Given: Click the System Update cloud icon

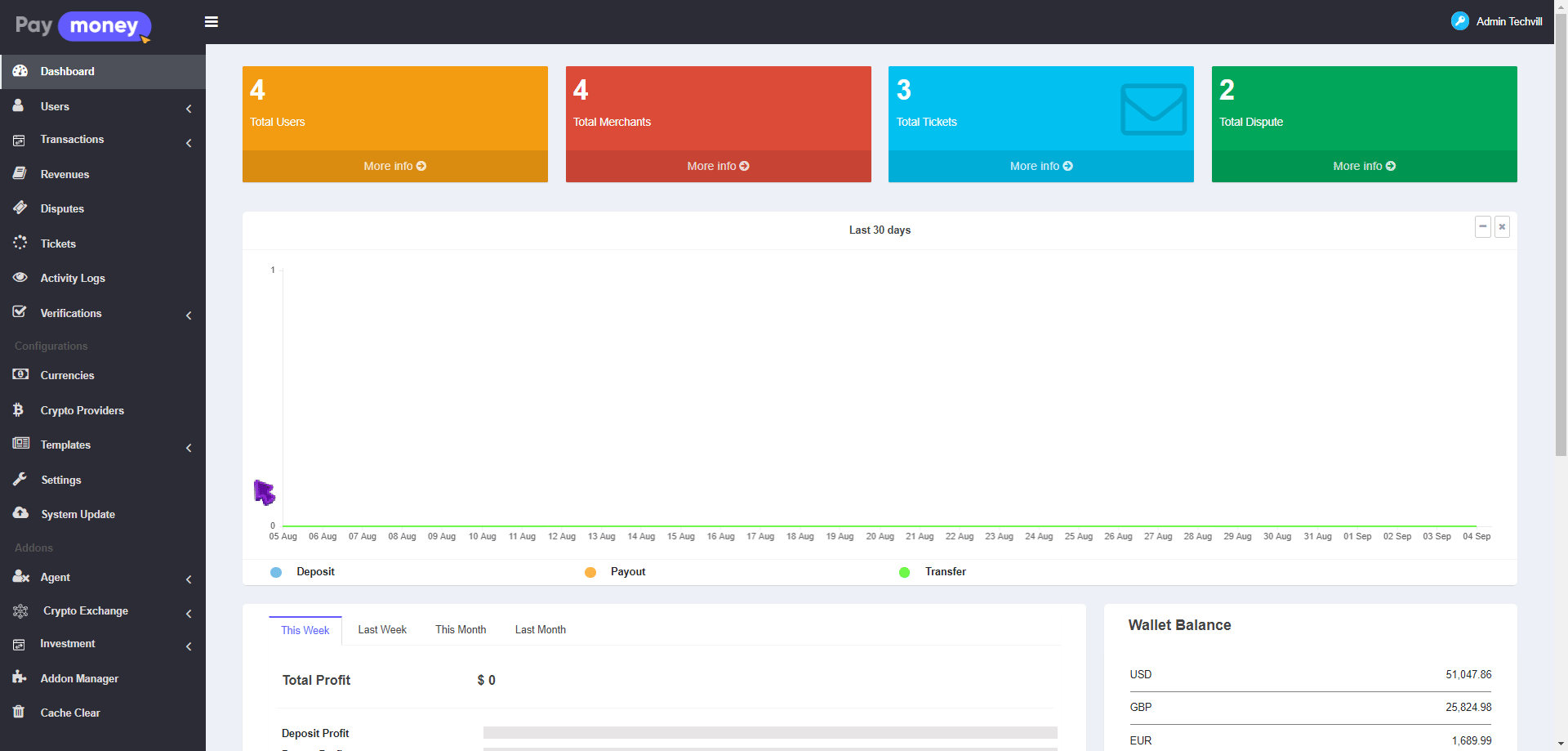Looking at the screenshot, I should (20, 513).
